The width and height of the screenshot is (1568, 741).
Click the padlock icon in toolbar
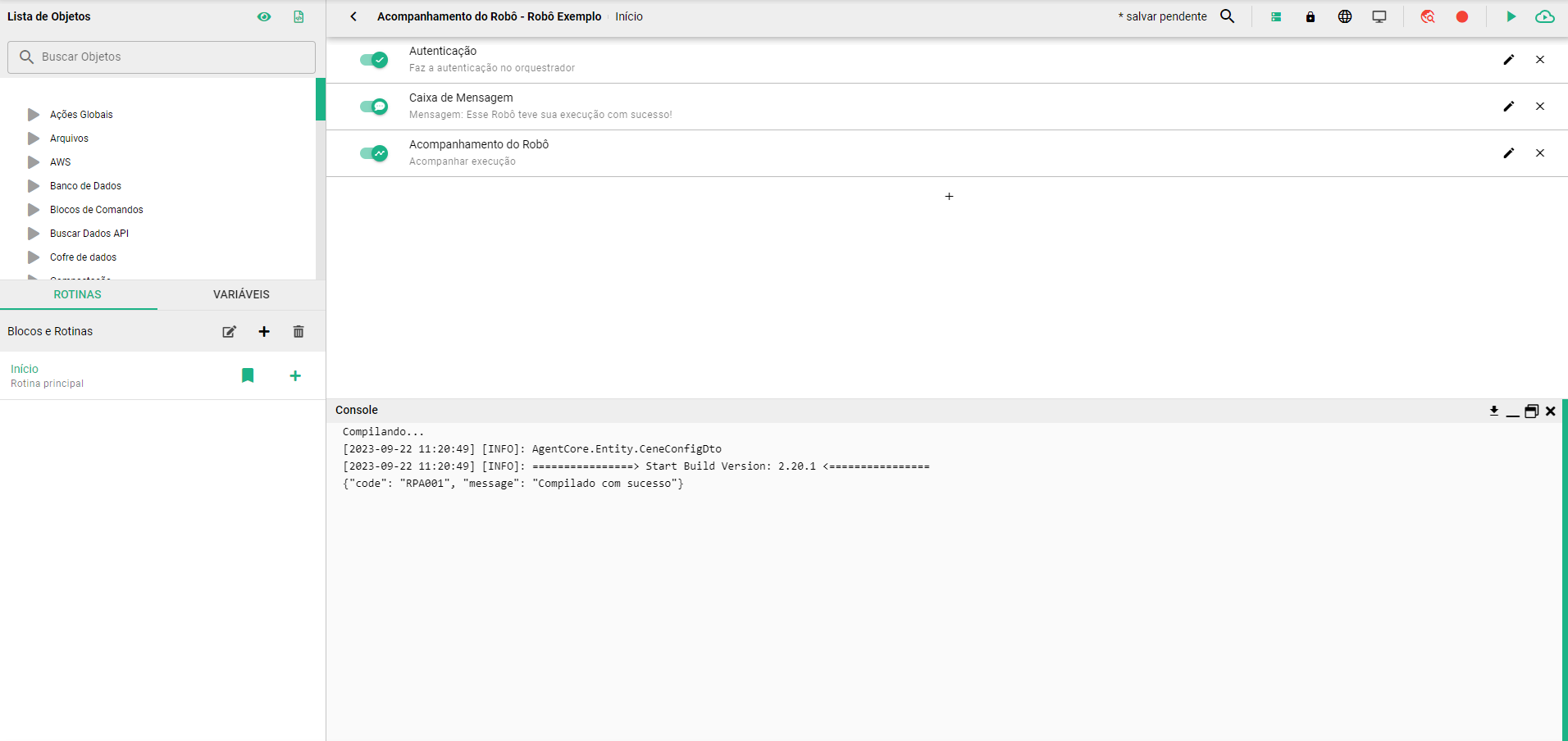pos(1310,16)
